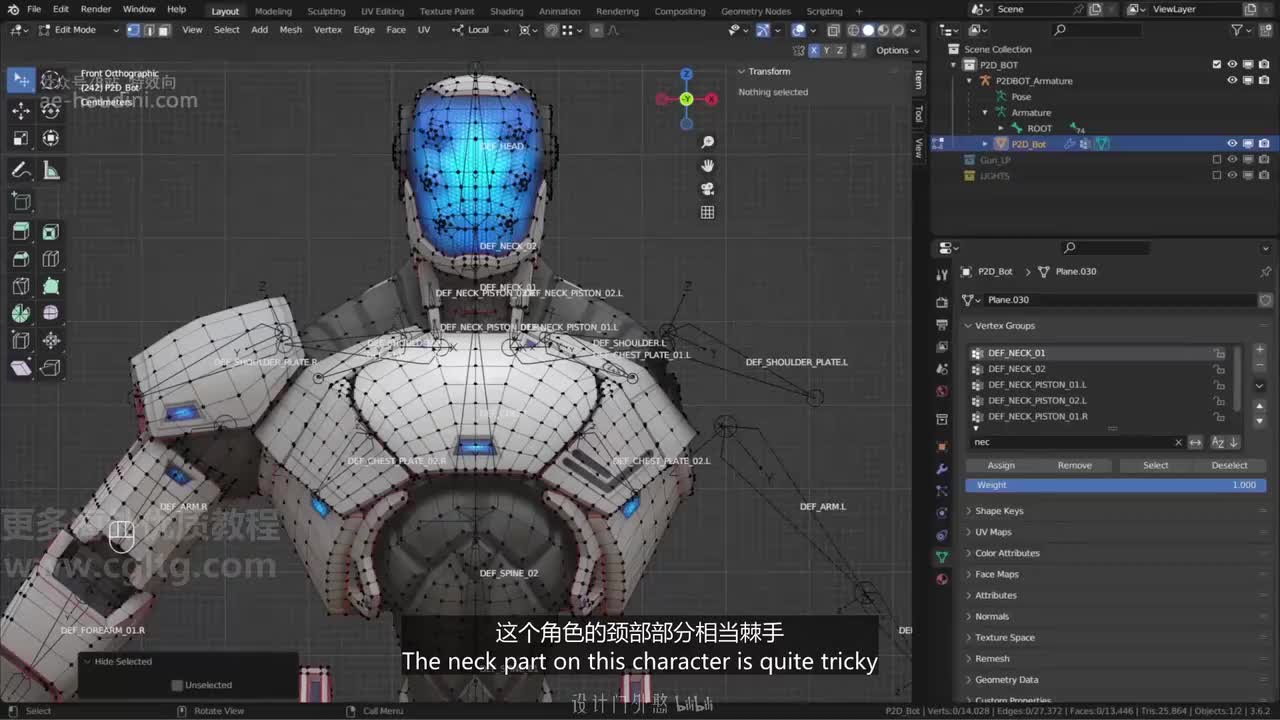Open the File menu
1280x720 pixels.
(x=34, y=9)
